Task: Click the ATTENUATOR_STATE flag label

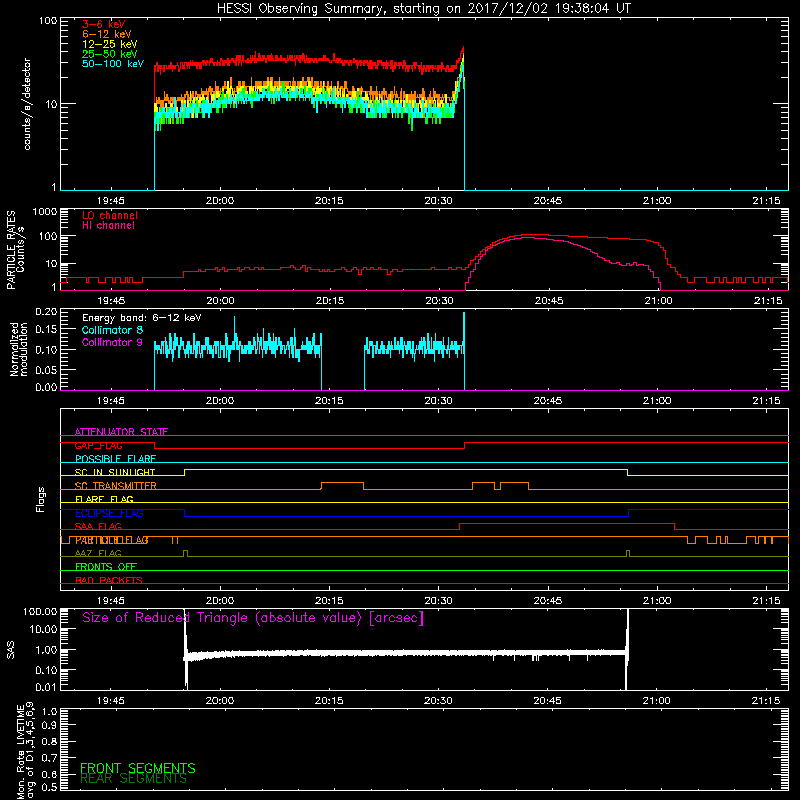Action: tap(121, 432)
